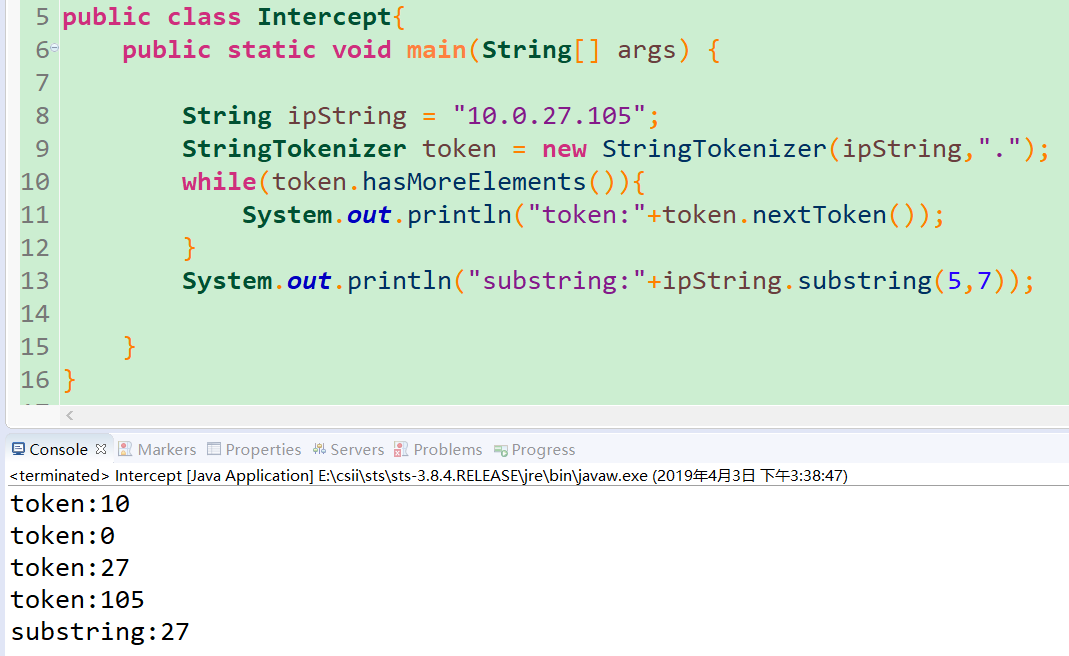The height and width of the screenshot is (656, 1069).
Task: Click line number 8 in the gutter
Action: click(x=42, y=116)
